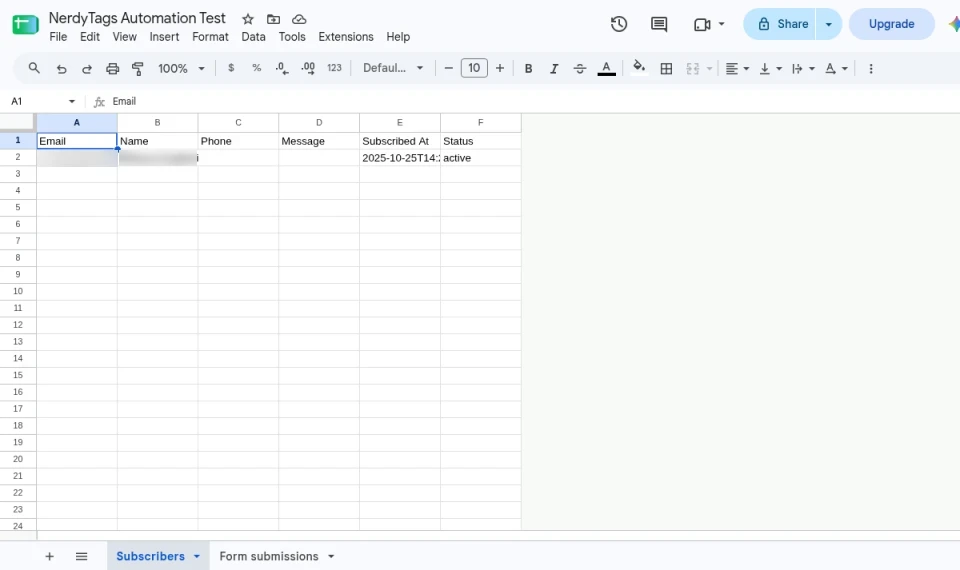Format as percent
The width and height of the screenshot is (960, 570).
point(257,68)
